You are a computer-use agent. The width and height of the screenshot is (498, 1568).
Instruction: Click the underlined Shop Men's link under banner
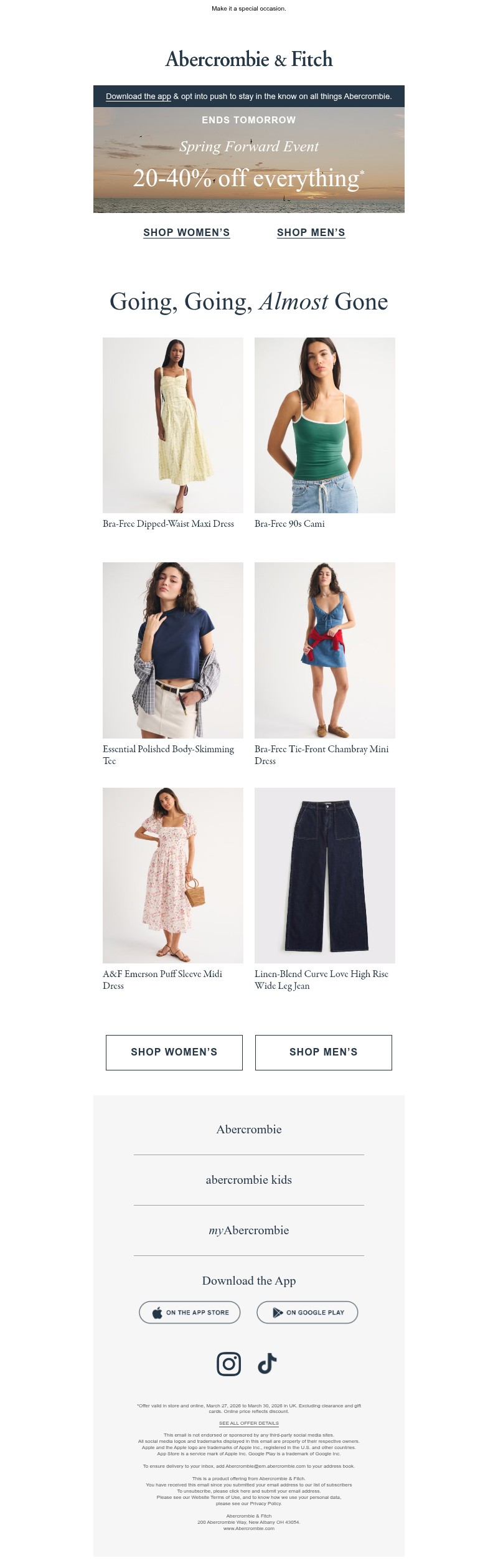coord(311,232)
